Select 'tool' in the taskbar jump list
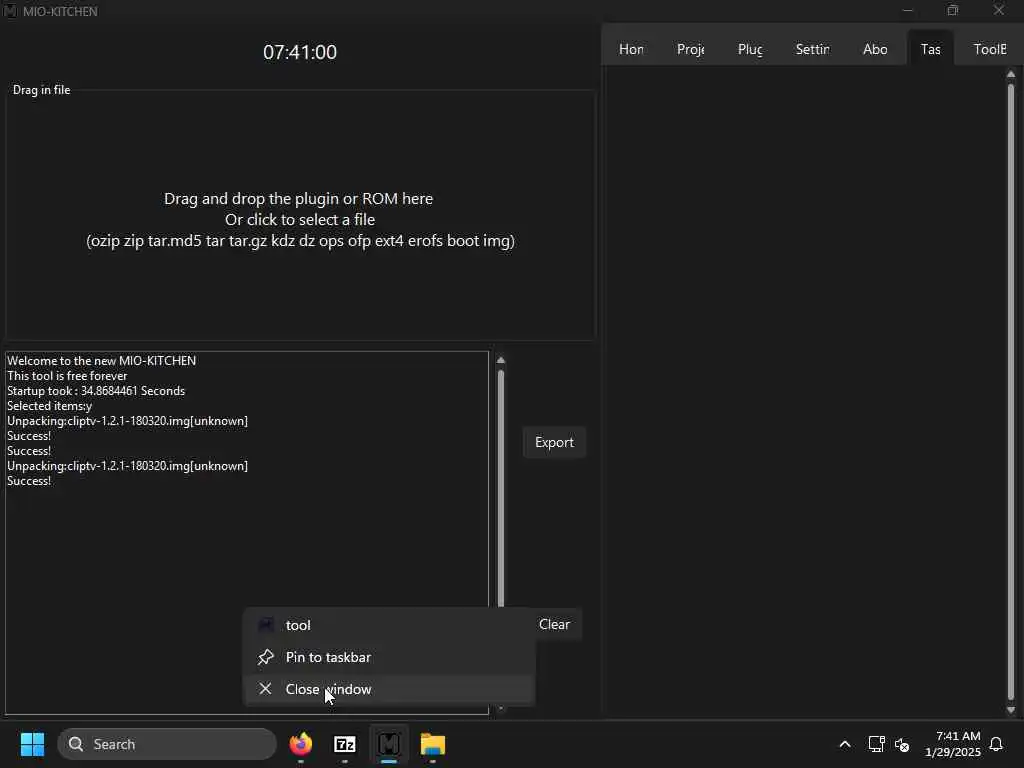 coord(390,625)
